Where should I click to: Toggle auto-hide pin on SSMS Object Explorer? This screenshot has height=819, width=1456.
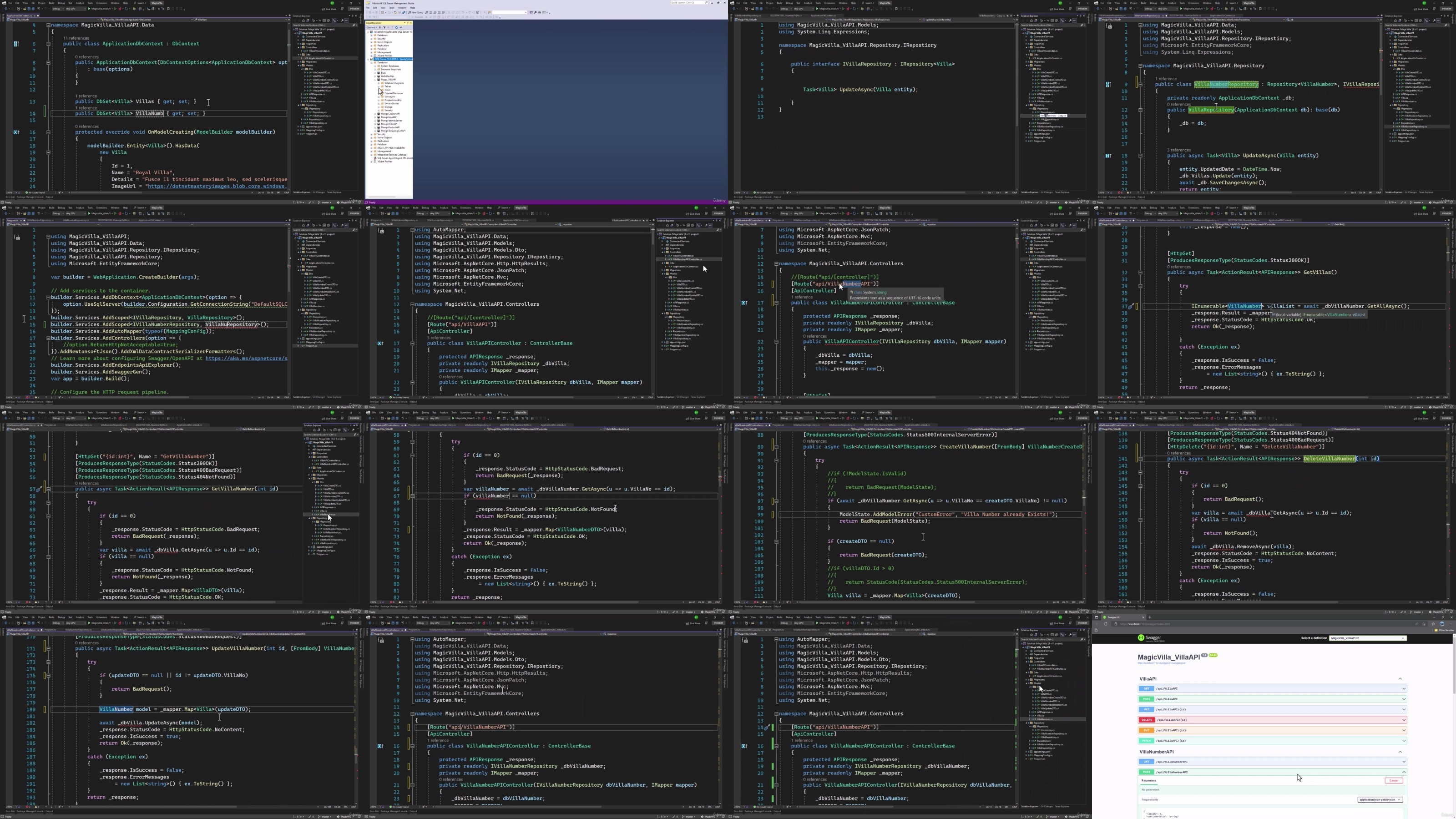(x=408, y=23)
